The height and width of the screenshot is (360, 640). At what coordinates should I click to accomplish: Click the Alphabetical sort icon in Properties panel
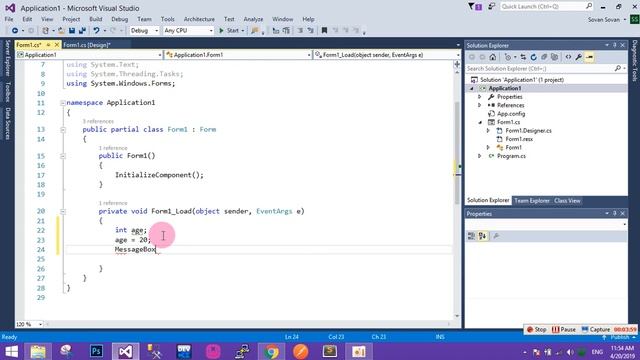(x=482, y=236)
